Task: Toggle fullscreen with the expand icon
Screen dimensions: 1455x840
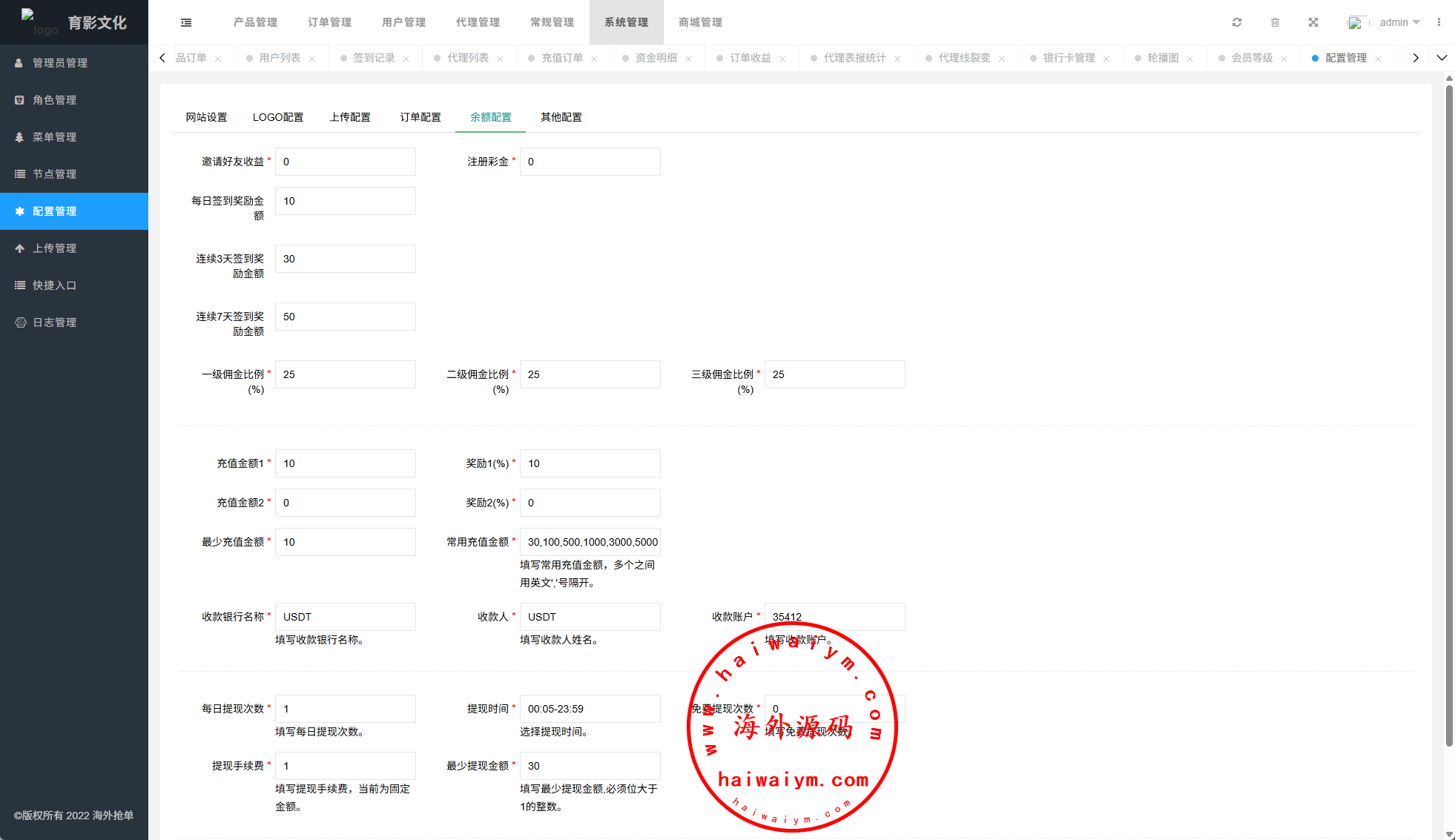Action: click(x=1313, y=22)
